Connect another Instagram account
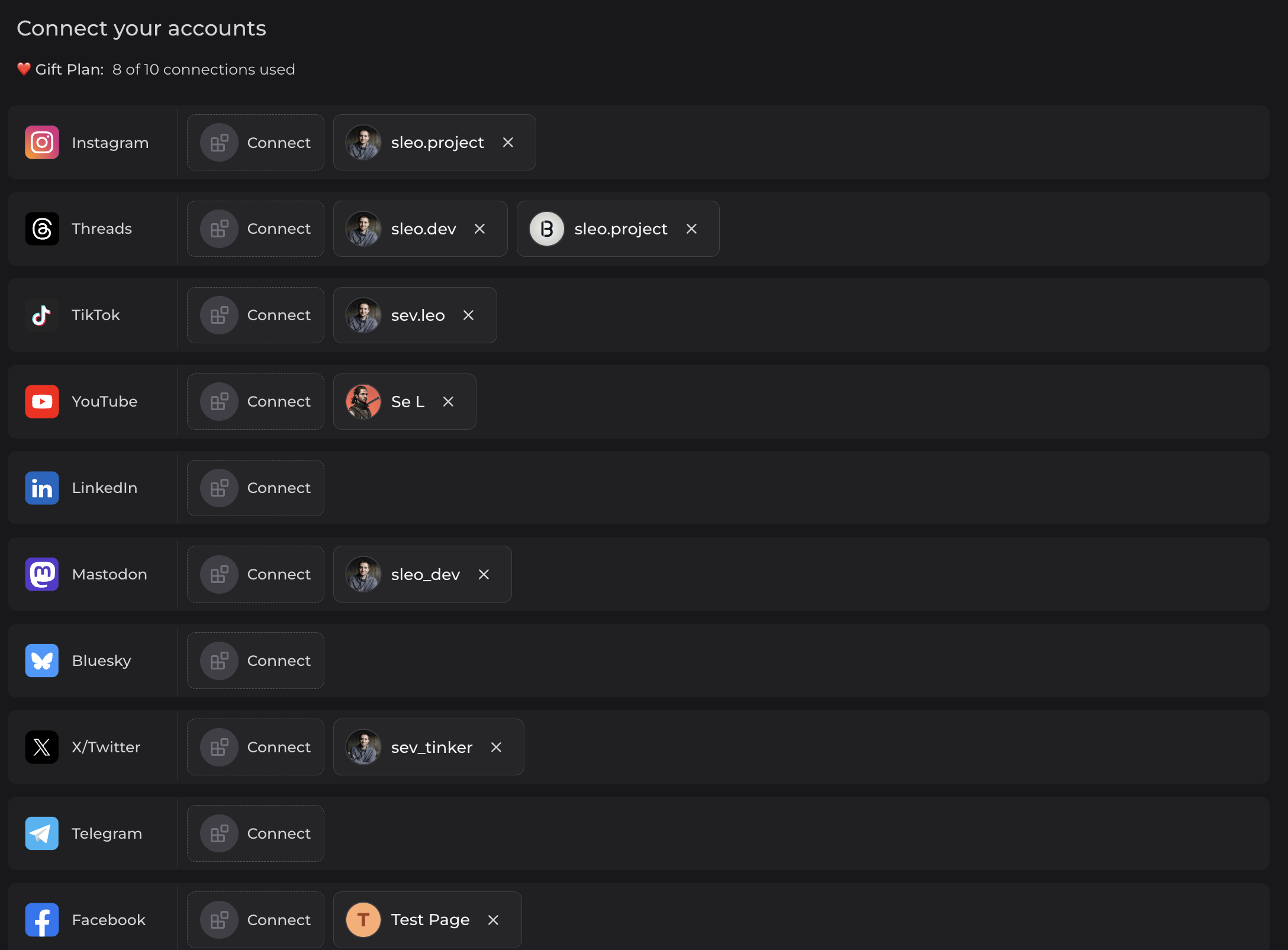Viewport: 1288px width, 950px height. (x=255, y=142)
